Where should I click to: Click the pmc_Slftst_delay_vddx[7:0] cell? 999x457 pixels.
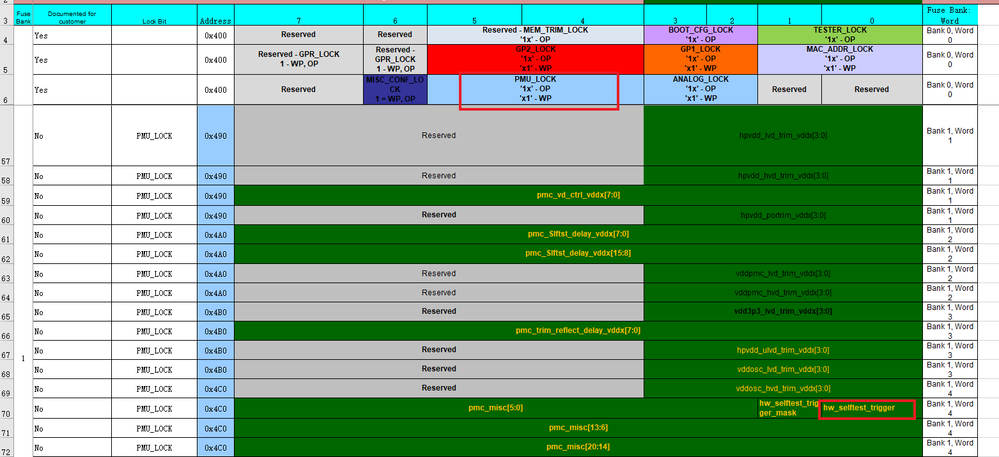(x=579, y=235)
